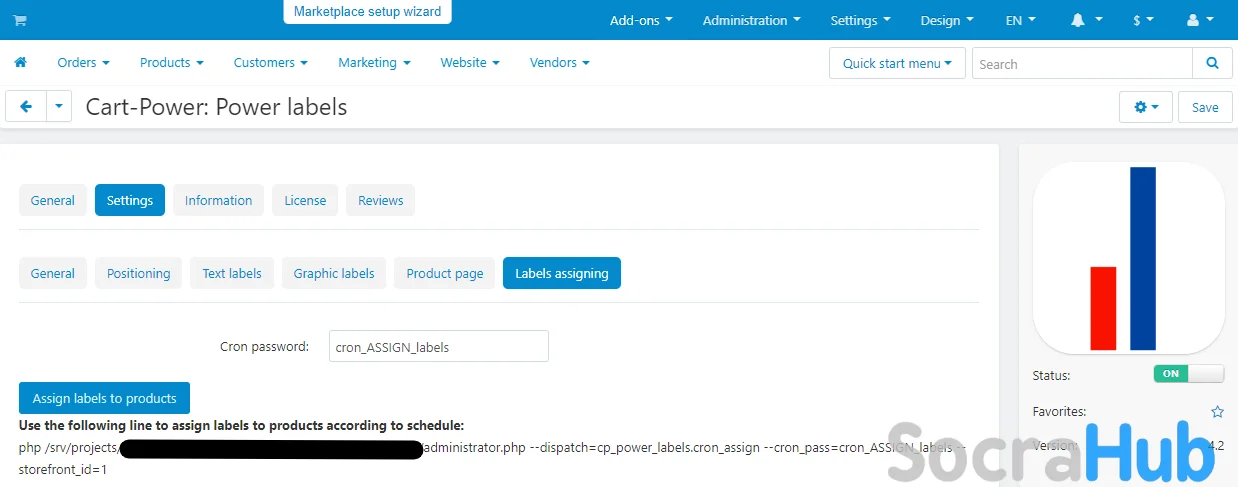Screen dimensions: 1238x487
Task: Click the Power labels add-on logo
Action: click(x=1128, y=258)
